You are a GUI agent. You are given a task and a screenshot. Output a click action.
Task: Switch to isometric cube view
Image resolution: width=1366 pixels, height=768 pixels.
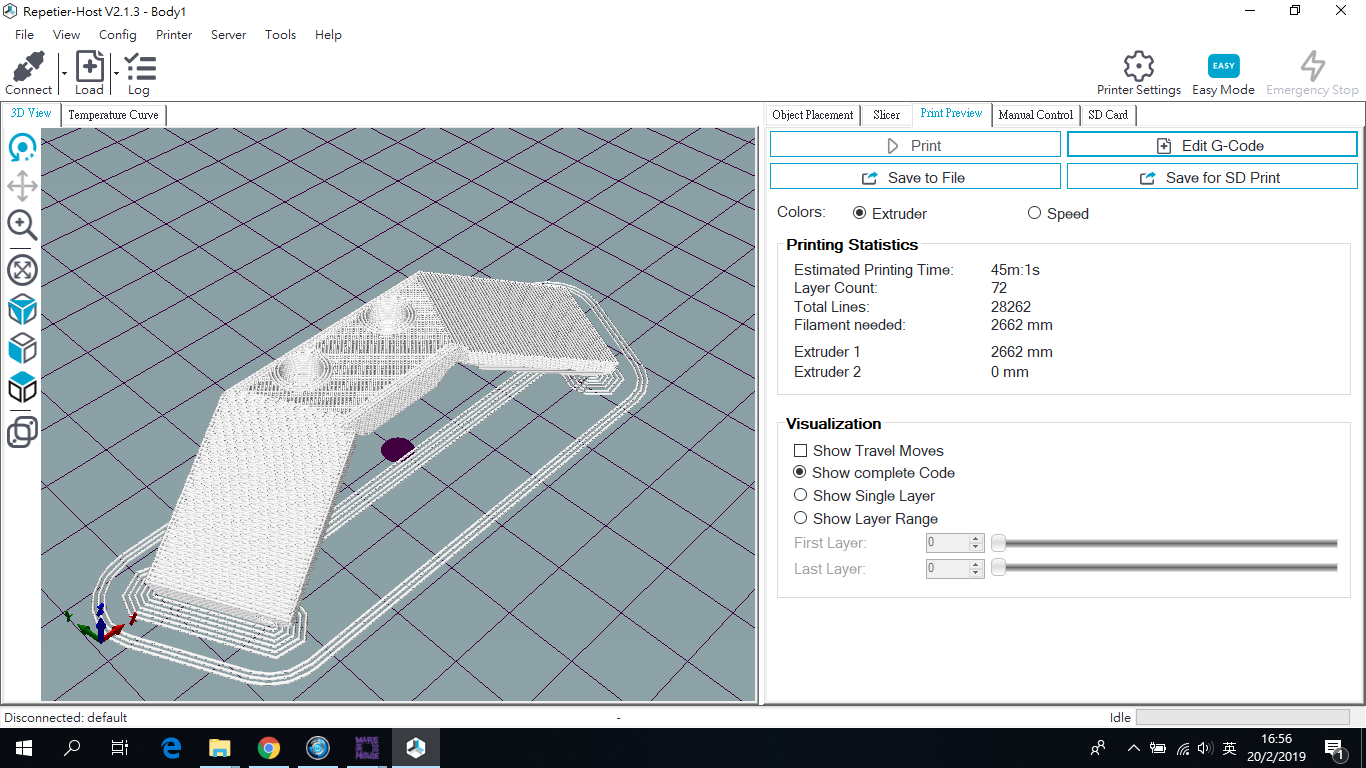coord(22,309)
